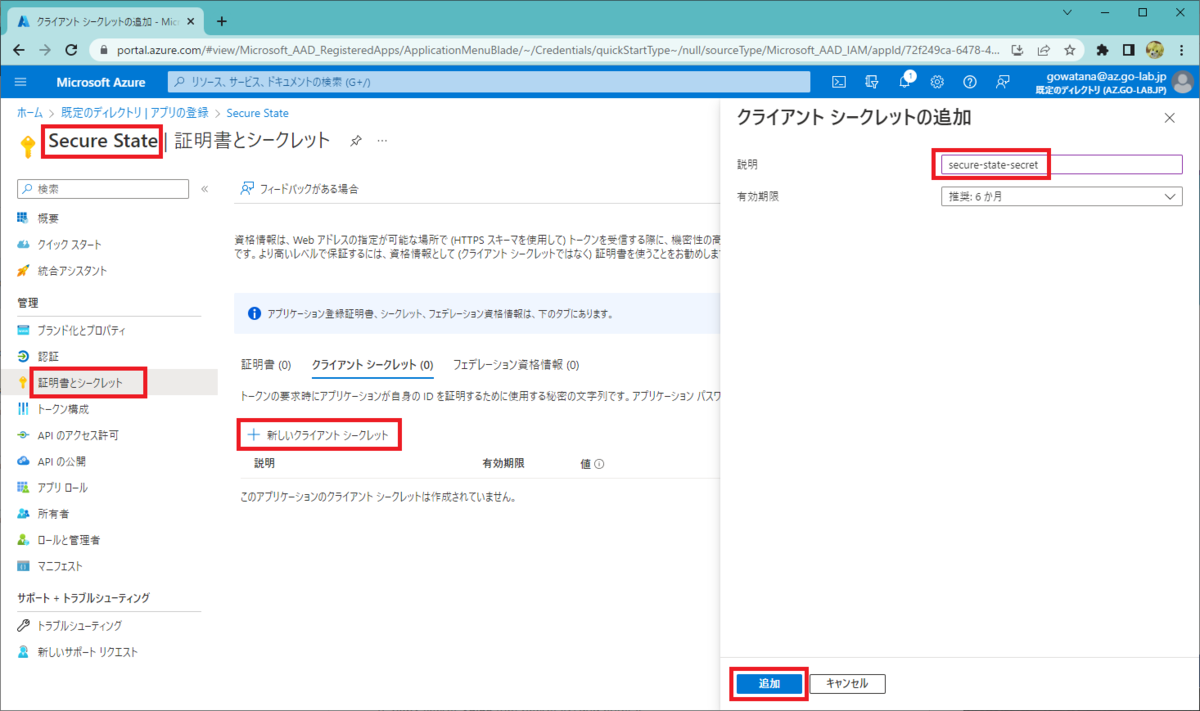Go to 既定のディレクトリ | アプリの登録 breadcrumb
1200x711 pixels.
133,113
